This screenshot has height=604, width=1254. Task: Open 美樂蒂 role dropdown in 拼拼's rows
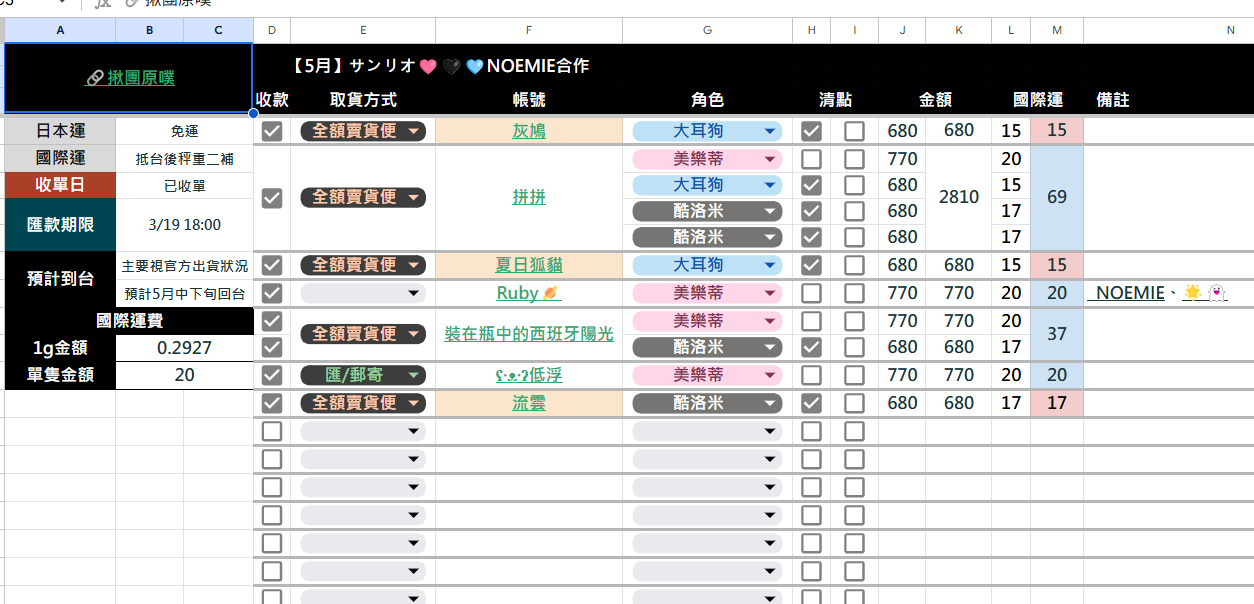[x=707, y=158]
